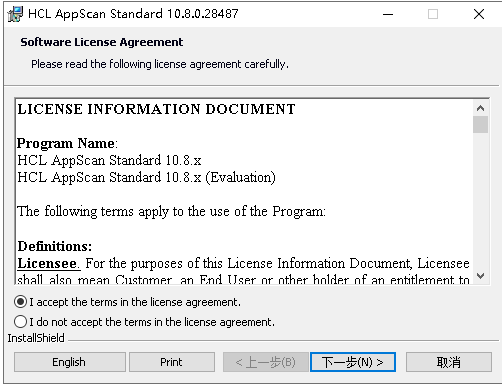Click the Definitions: heading in license

click(55, 246)
